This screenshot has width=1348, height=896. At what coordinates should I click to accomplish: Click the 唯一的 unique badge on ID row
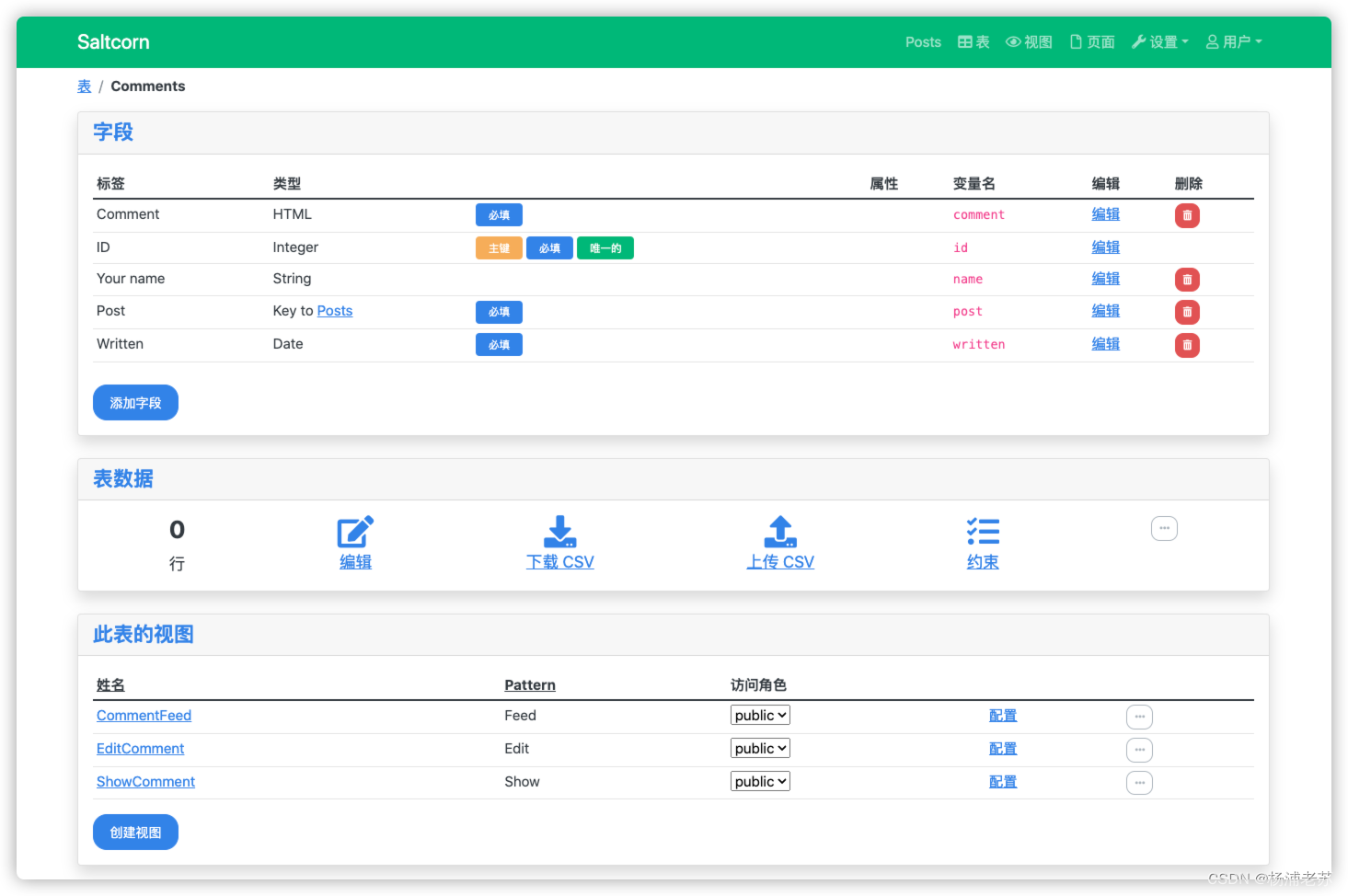coord(605,248)
